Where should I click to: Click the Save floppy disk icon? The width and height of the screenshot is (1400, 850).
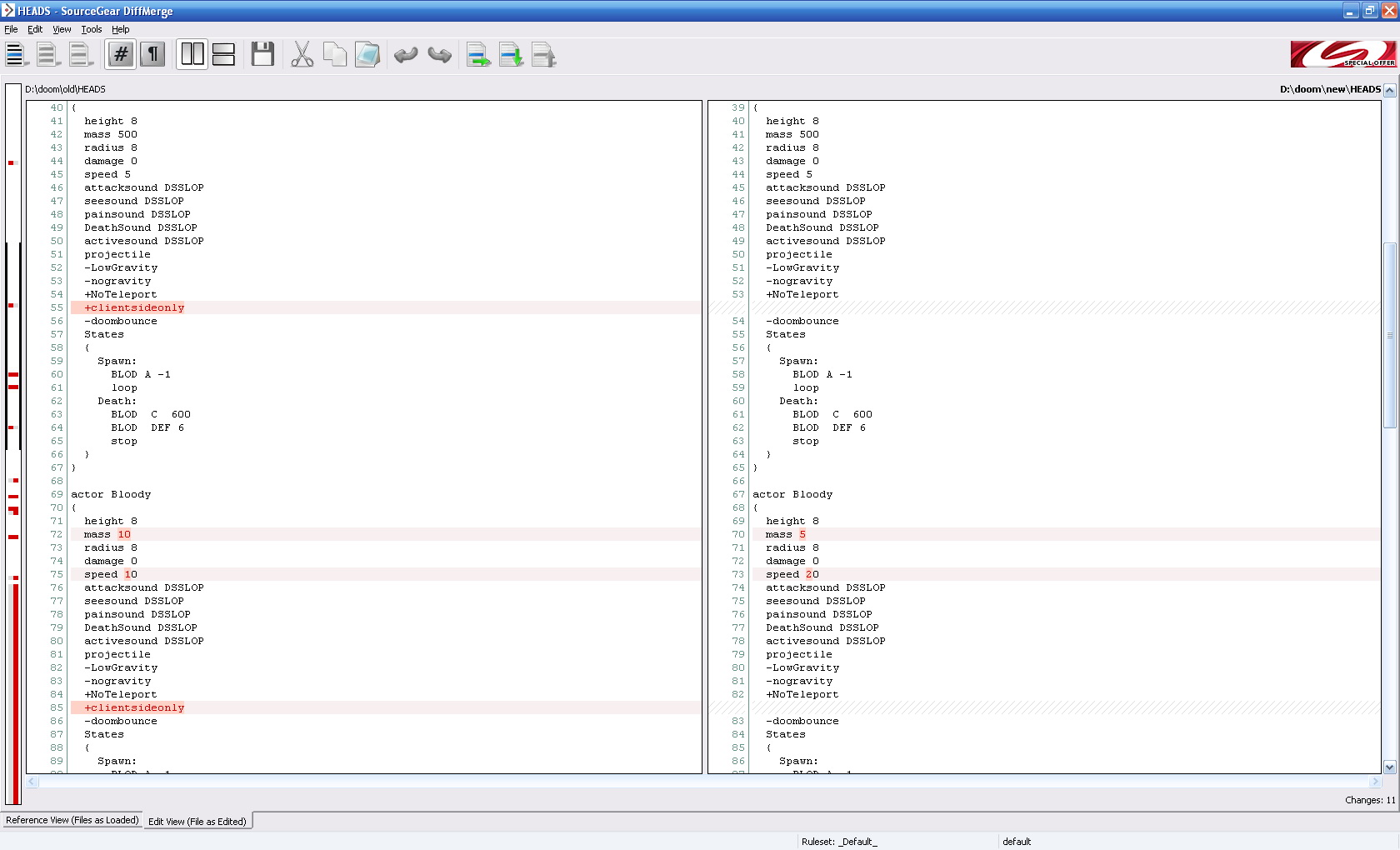pos(262,55)
